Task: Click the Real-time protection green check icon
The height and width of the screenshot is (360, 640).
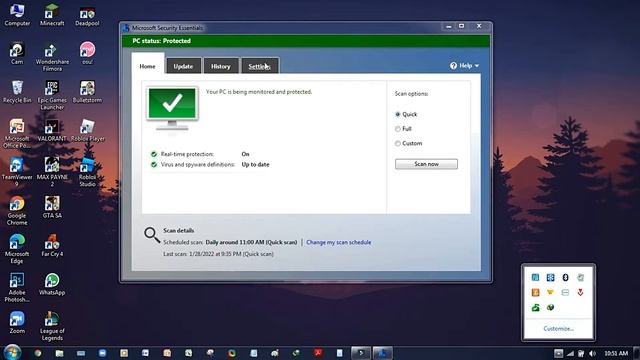Action: [154, 154]
